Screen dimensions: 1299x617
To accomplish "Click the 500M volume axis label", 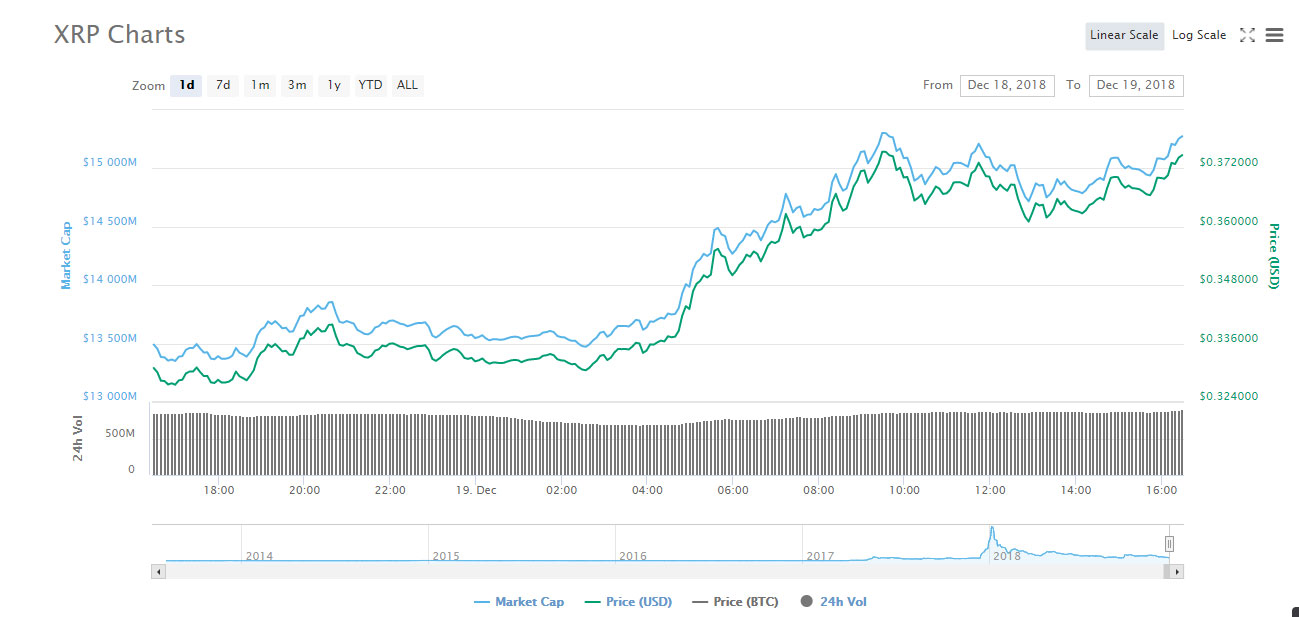I will (120, 433).
